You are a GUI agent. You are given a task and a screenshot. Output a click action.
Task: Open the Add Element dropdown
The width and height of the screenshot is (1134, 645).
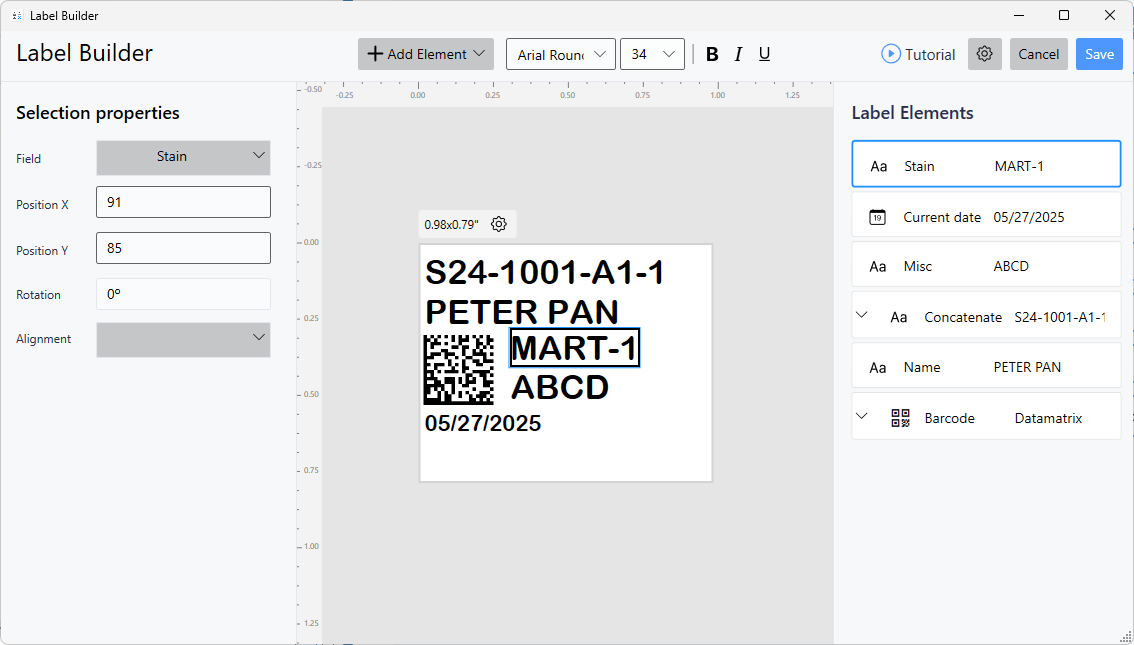click(x=425, y=54)
